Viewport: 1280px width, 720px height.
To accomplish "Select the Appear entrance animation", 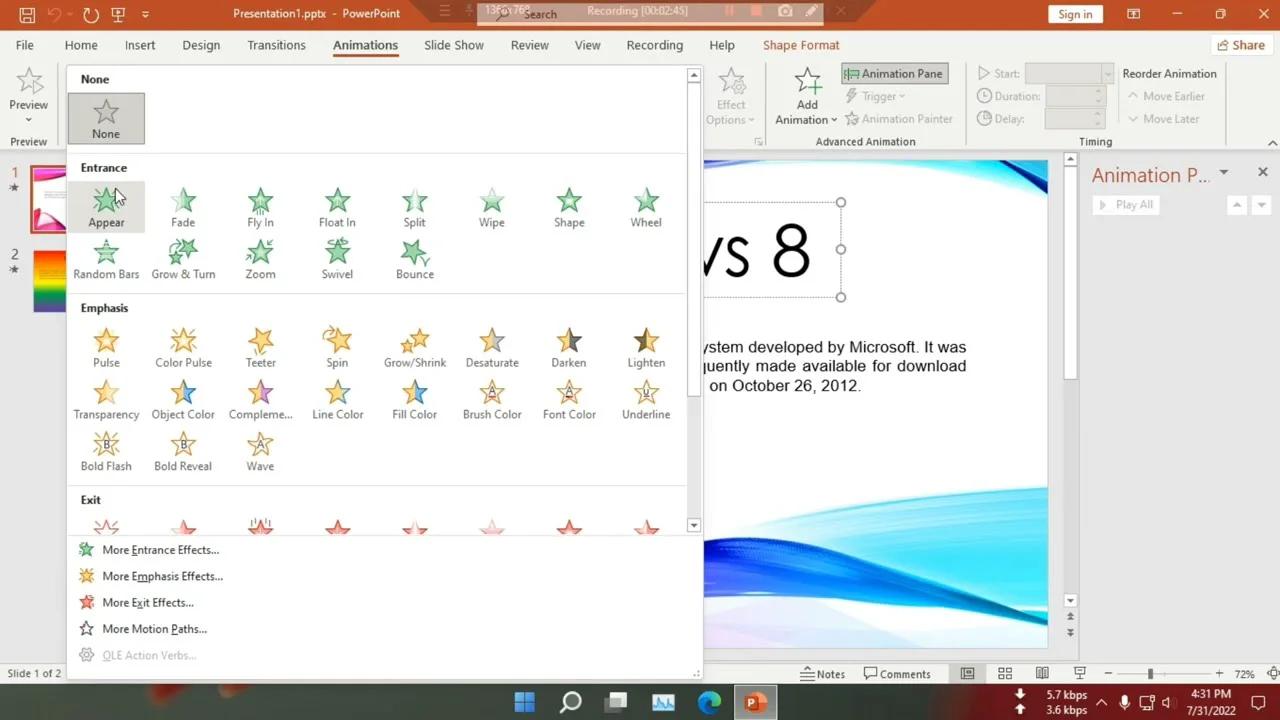I will (106, 207).
